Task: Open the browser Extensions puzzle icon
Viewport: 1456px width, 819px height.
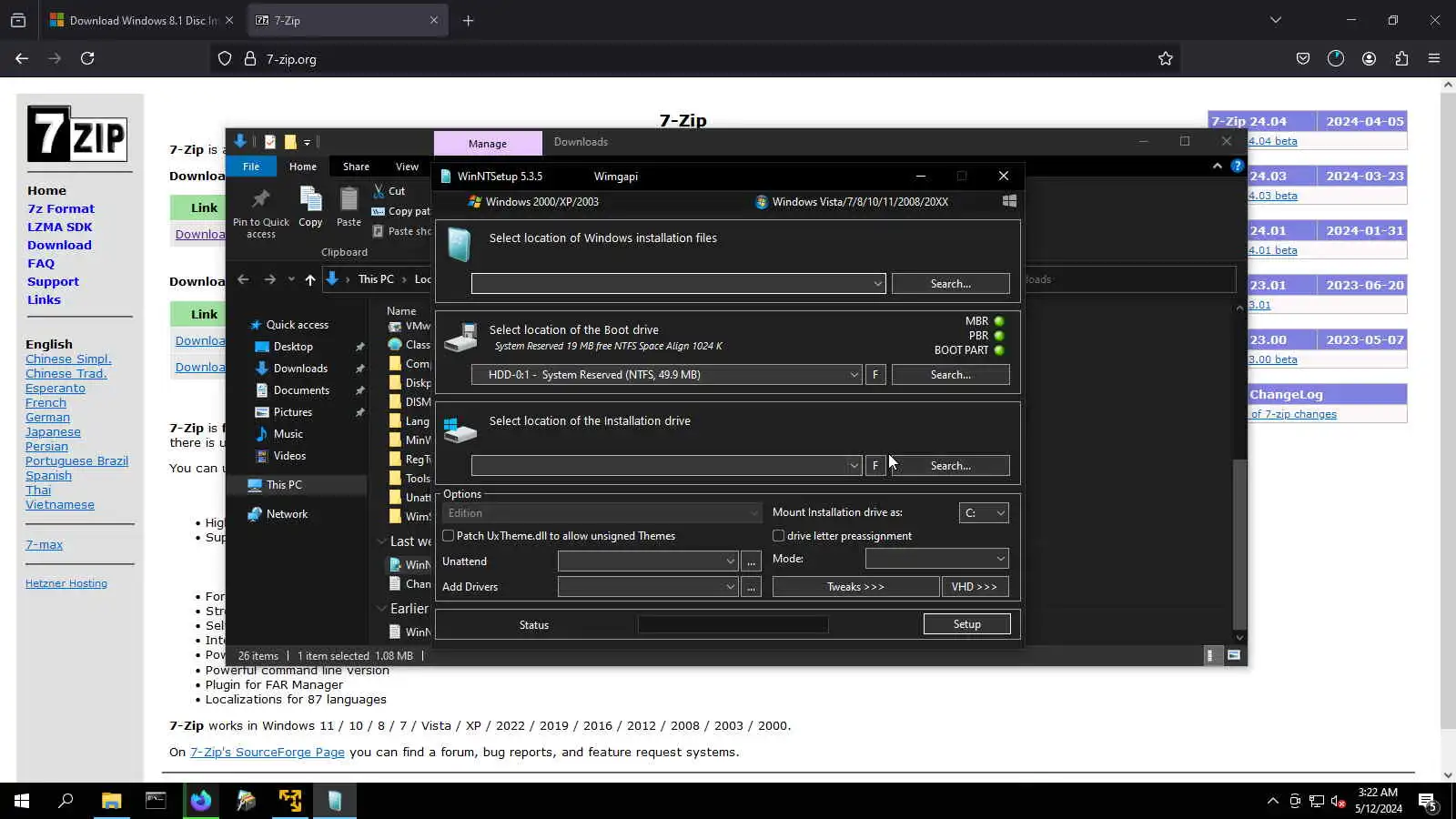Action: (x=1401, y=59)
